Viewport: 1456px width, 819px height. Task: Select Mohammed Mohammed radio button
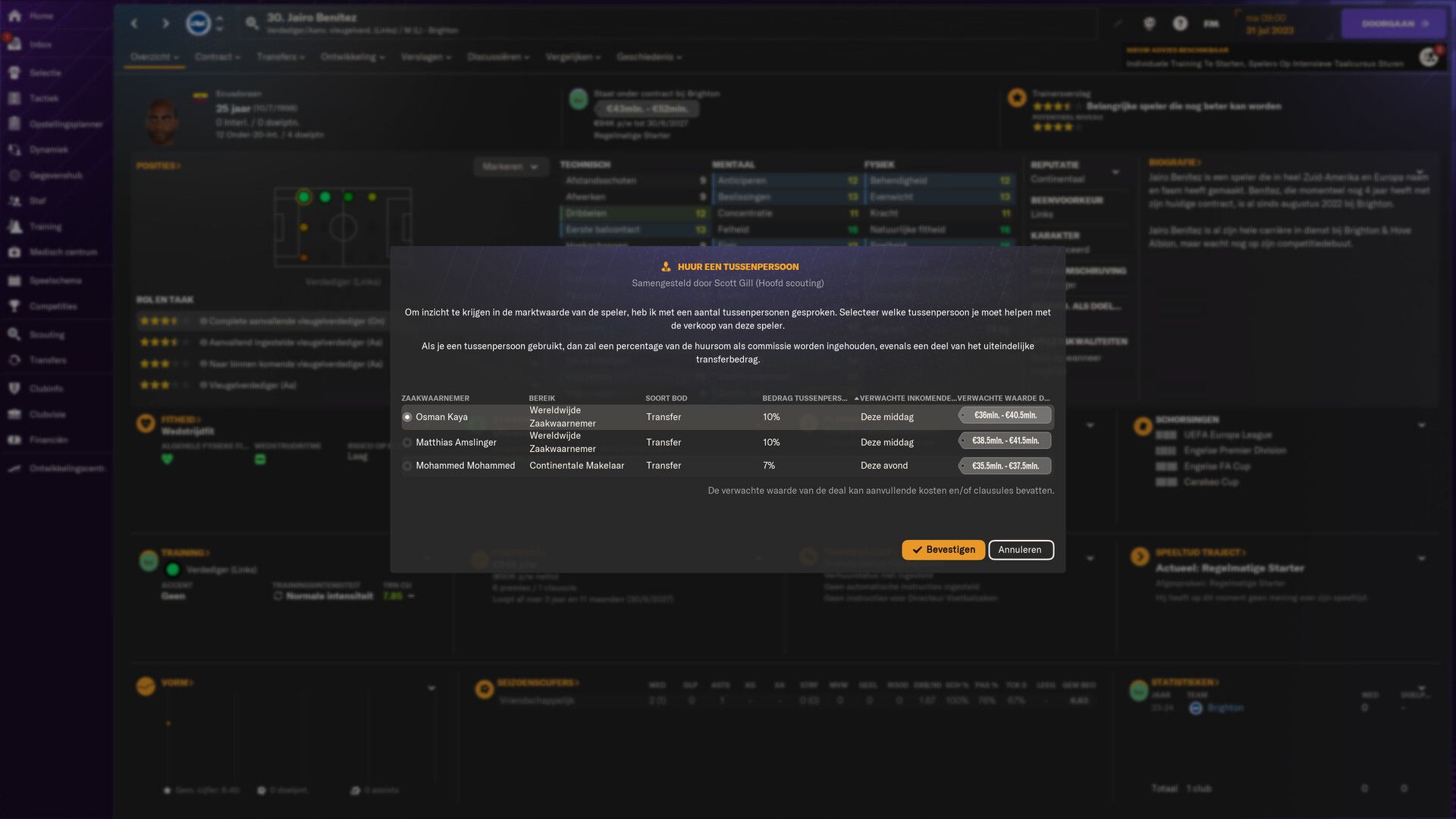point(407,466)
